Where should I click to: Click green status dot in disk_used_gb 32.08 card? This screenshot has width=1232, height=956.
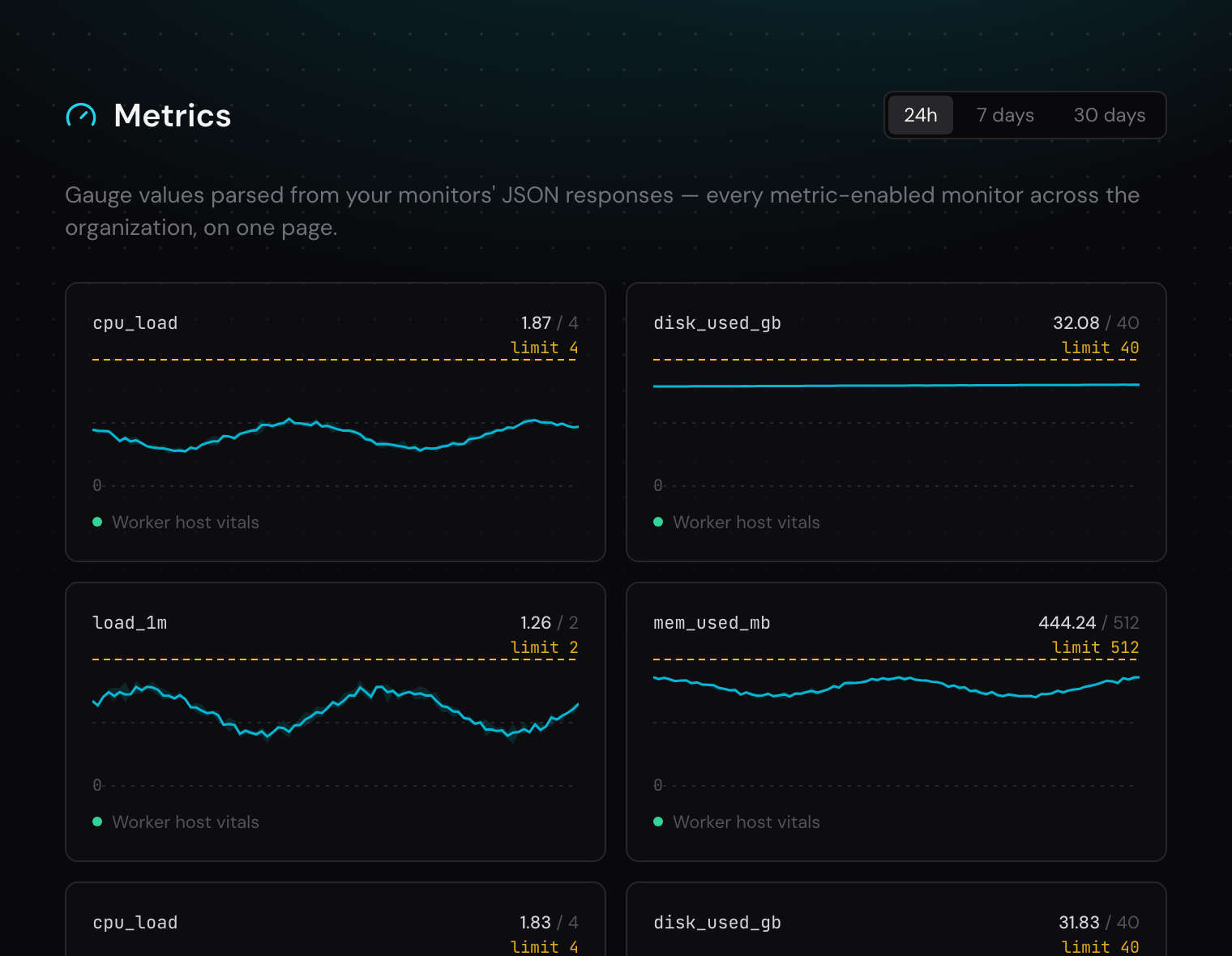[658, 522]
